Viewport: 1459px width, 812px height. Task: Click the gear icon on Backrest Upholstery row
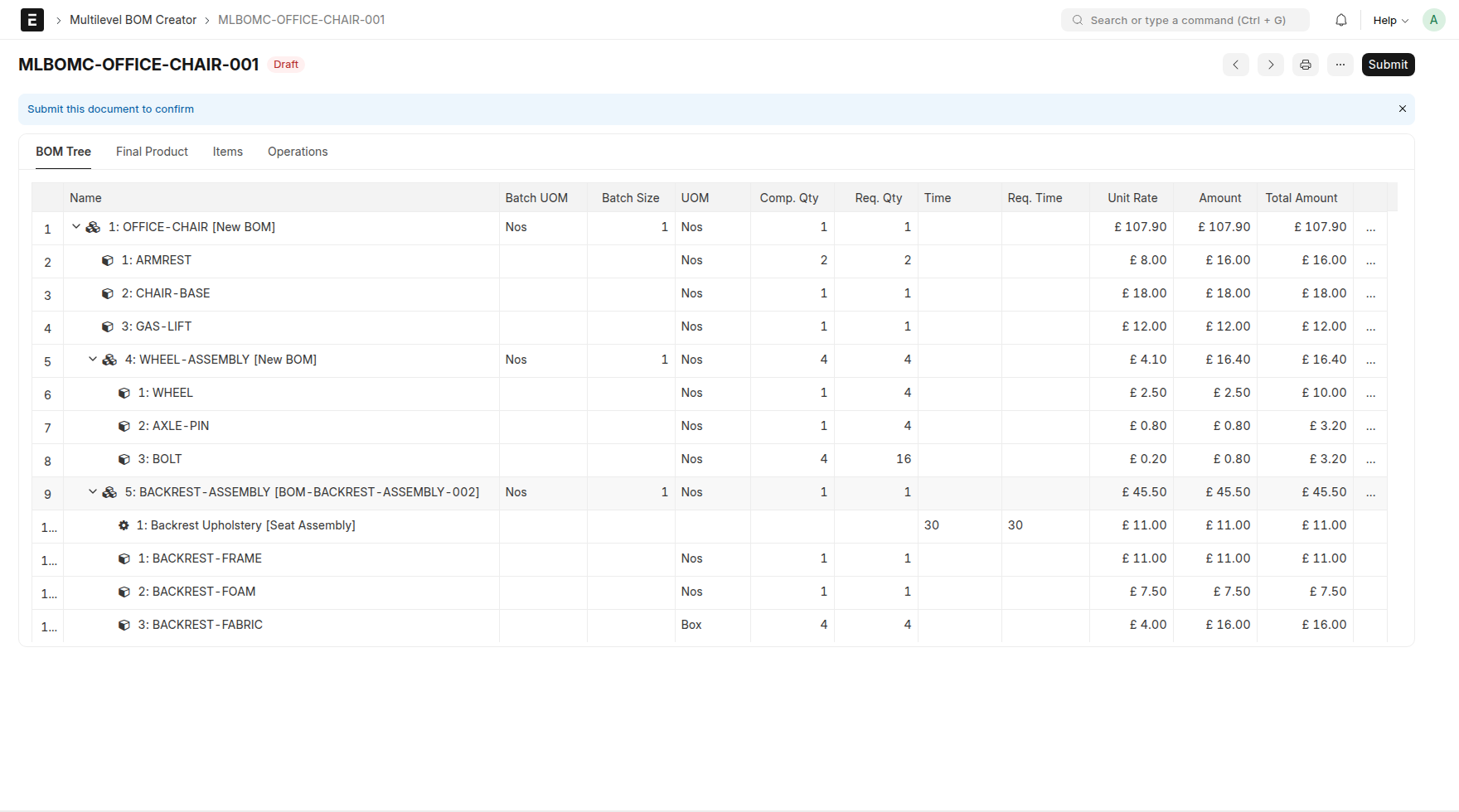coord(124,525)
